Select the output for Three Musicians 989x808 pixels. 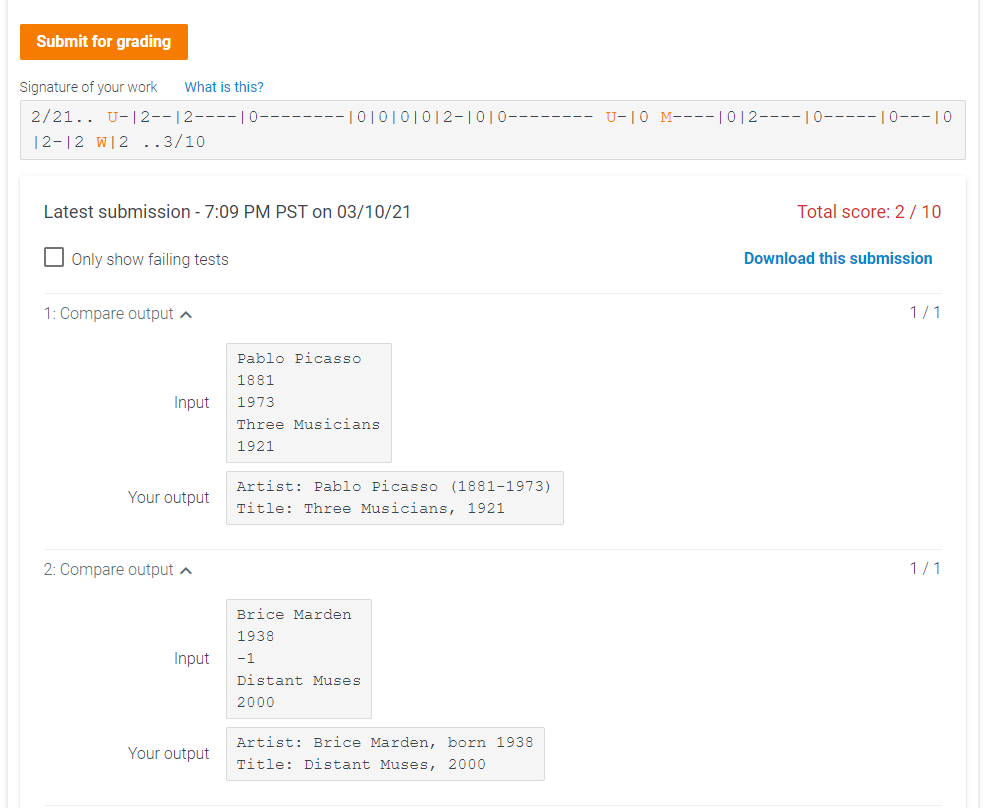coord(394,497)
